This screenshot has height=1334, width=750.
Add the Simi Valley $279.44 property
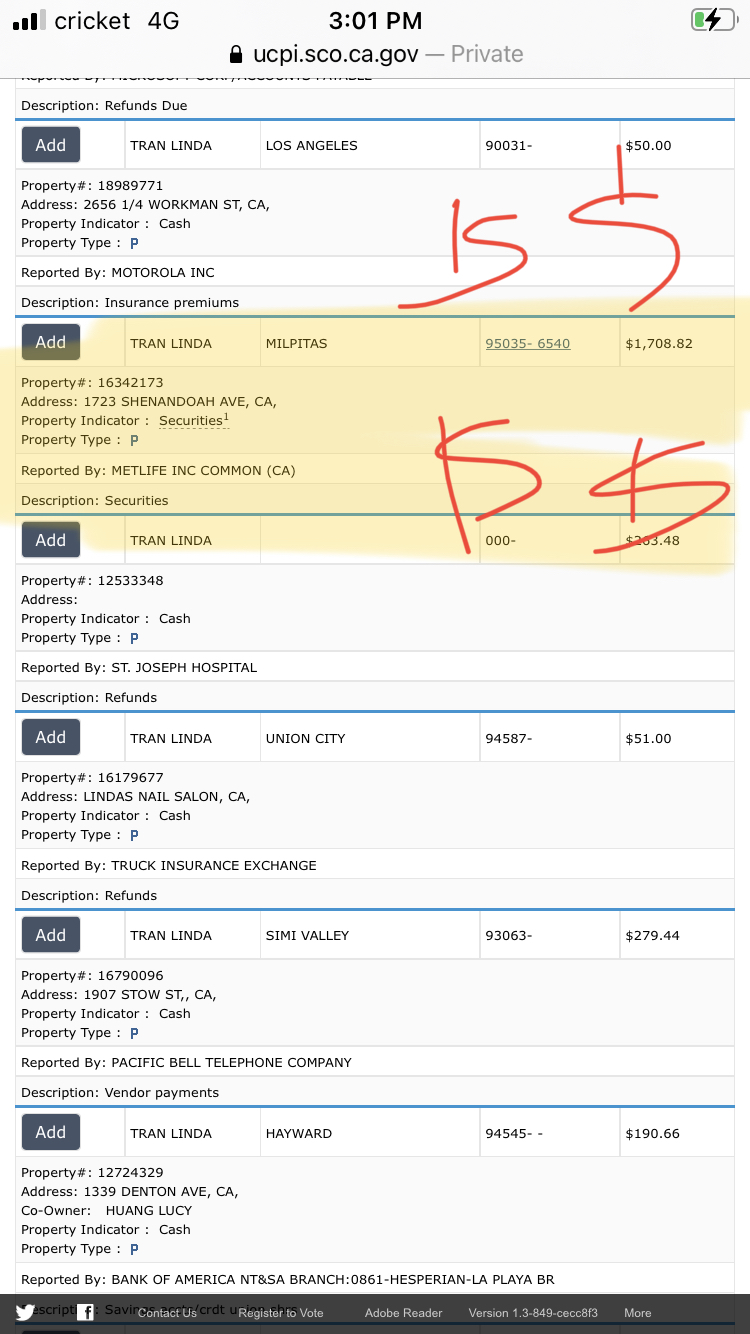(x=51, y=935)
